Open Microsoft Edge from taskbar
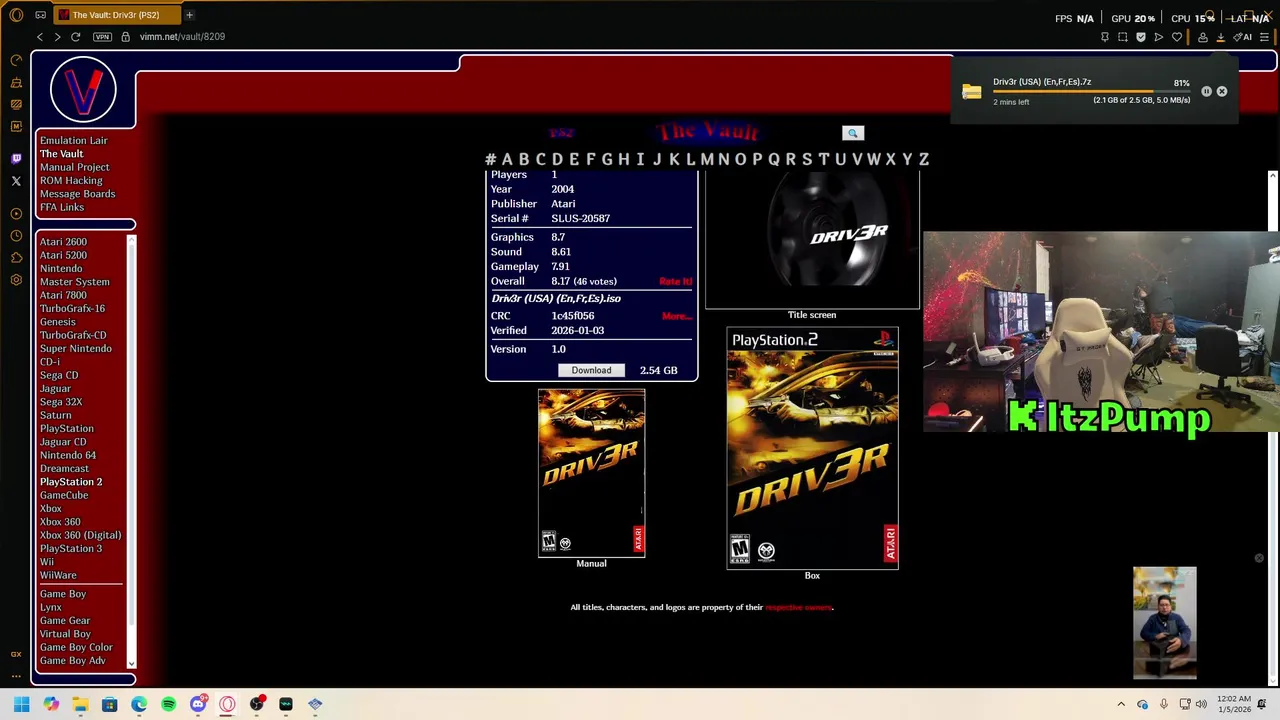The image size is (1280, 720). click(x=139, y=704)
